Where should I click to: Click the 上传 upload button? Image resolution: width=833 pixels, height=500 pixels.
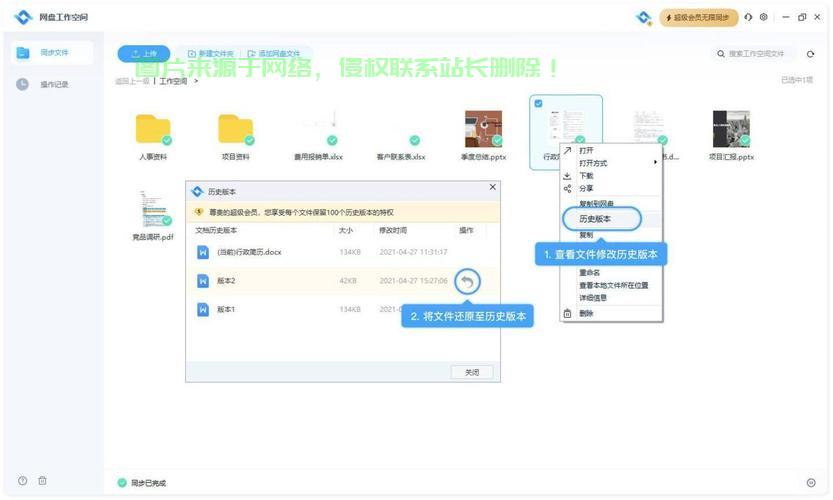(x=144, y=54)
